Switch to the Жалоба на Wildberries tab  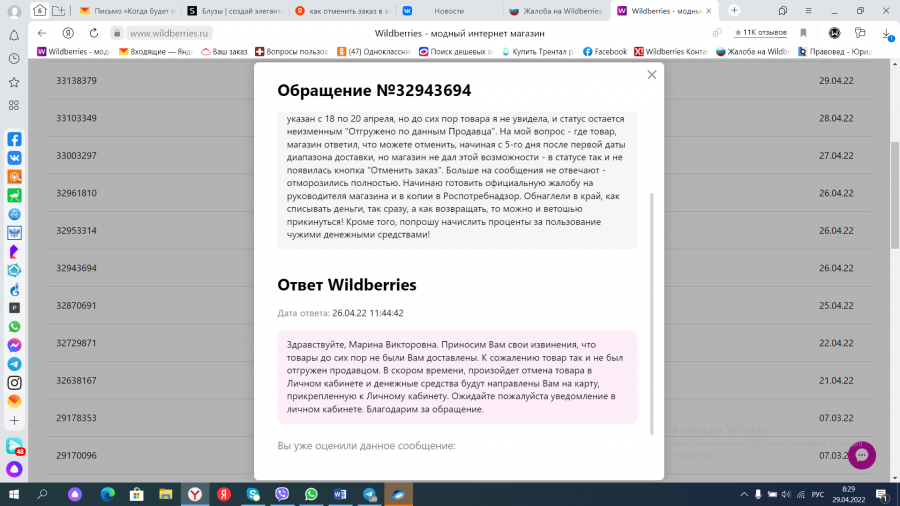click(x=557, y=11)
